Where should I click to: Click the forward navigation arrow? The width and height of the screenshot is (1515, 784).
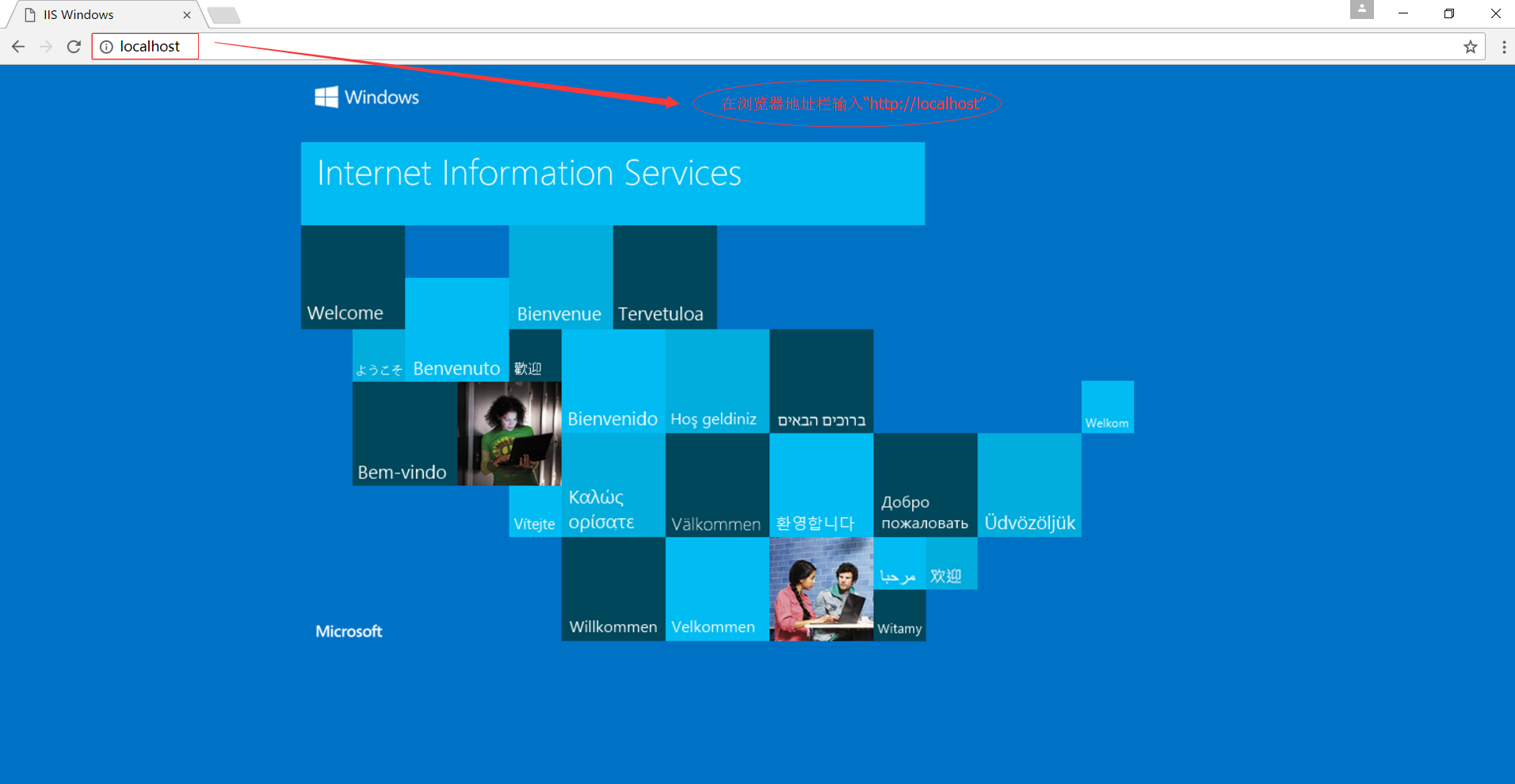[46, 46]
